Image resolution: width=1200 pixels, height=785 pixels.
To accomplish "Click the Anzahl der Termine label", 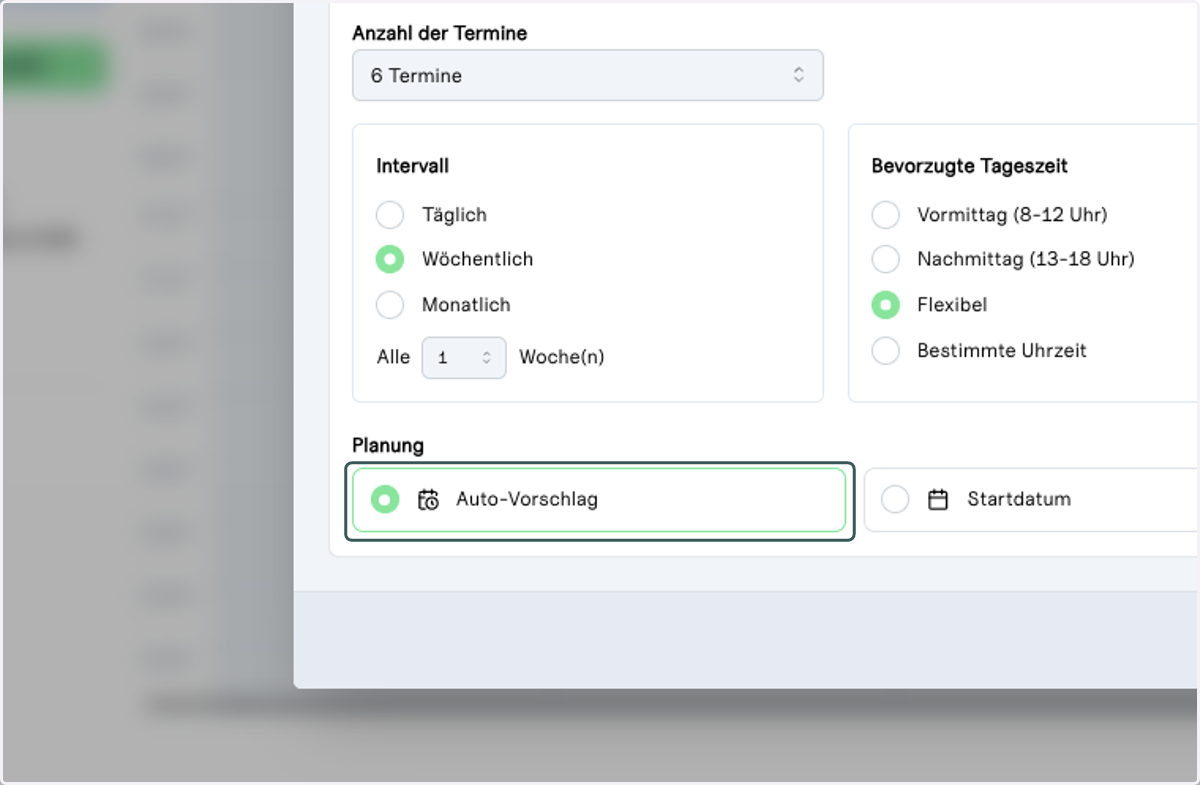I will click(440, 33).
